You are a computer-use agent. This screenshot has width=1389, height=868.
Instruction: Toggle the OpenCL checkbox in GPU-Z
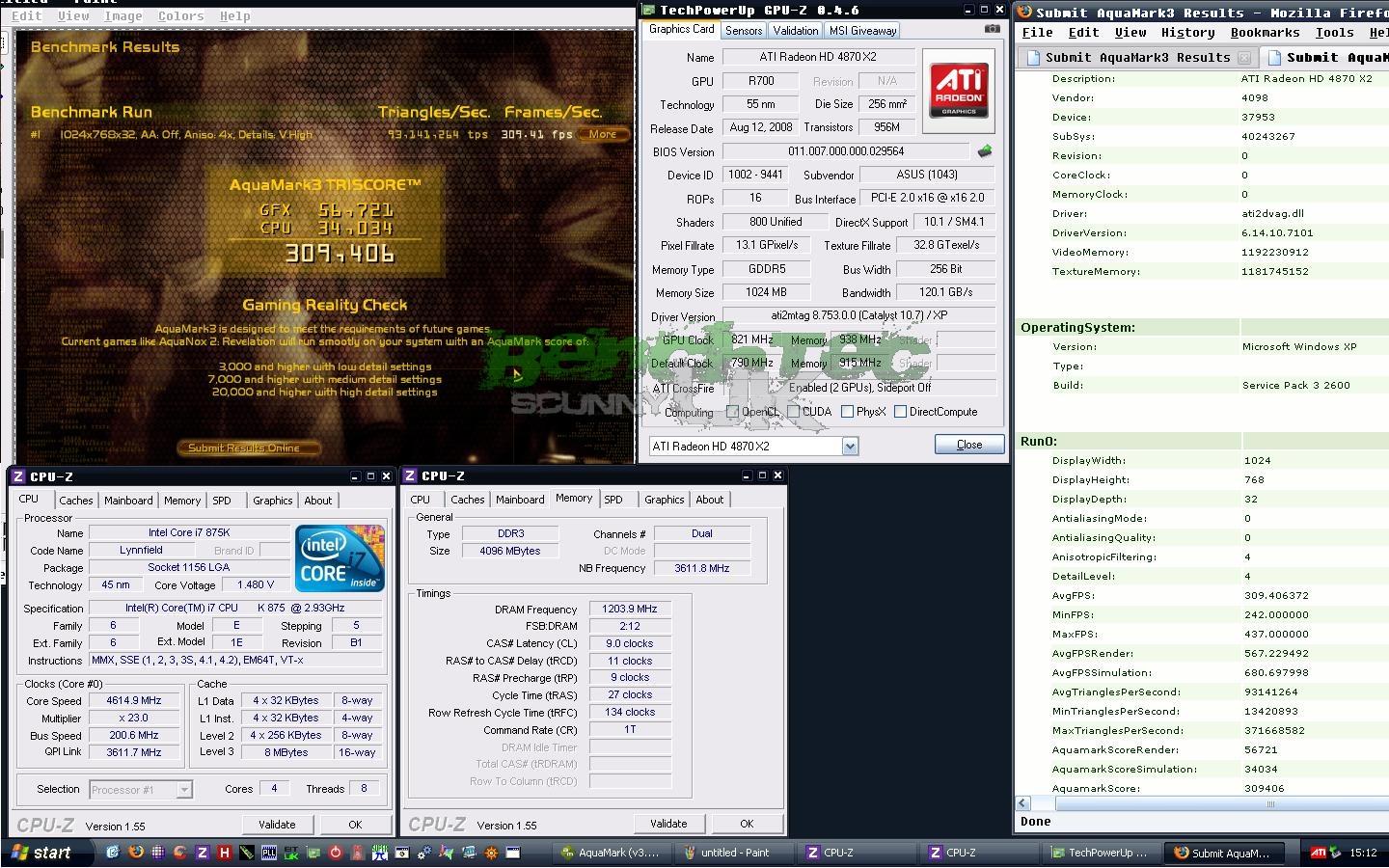click(733, 412)
